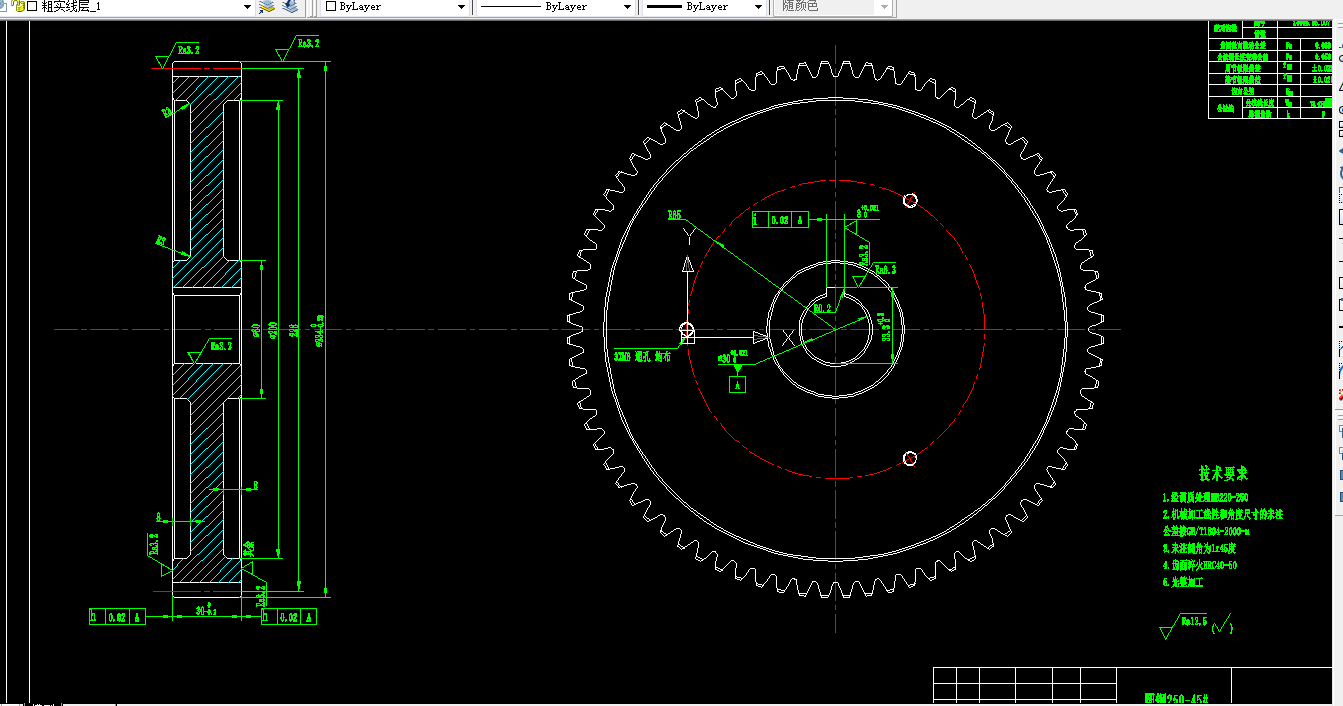
Task: Open the ByLayer color control dropdown
Action: (x=461, y=7)
